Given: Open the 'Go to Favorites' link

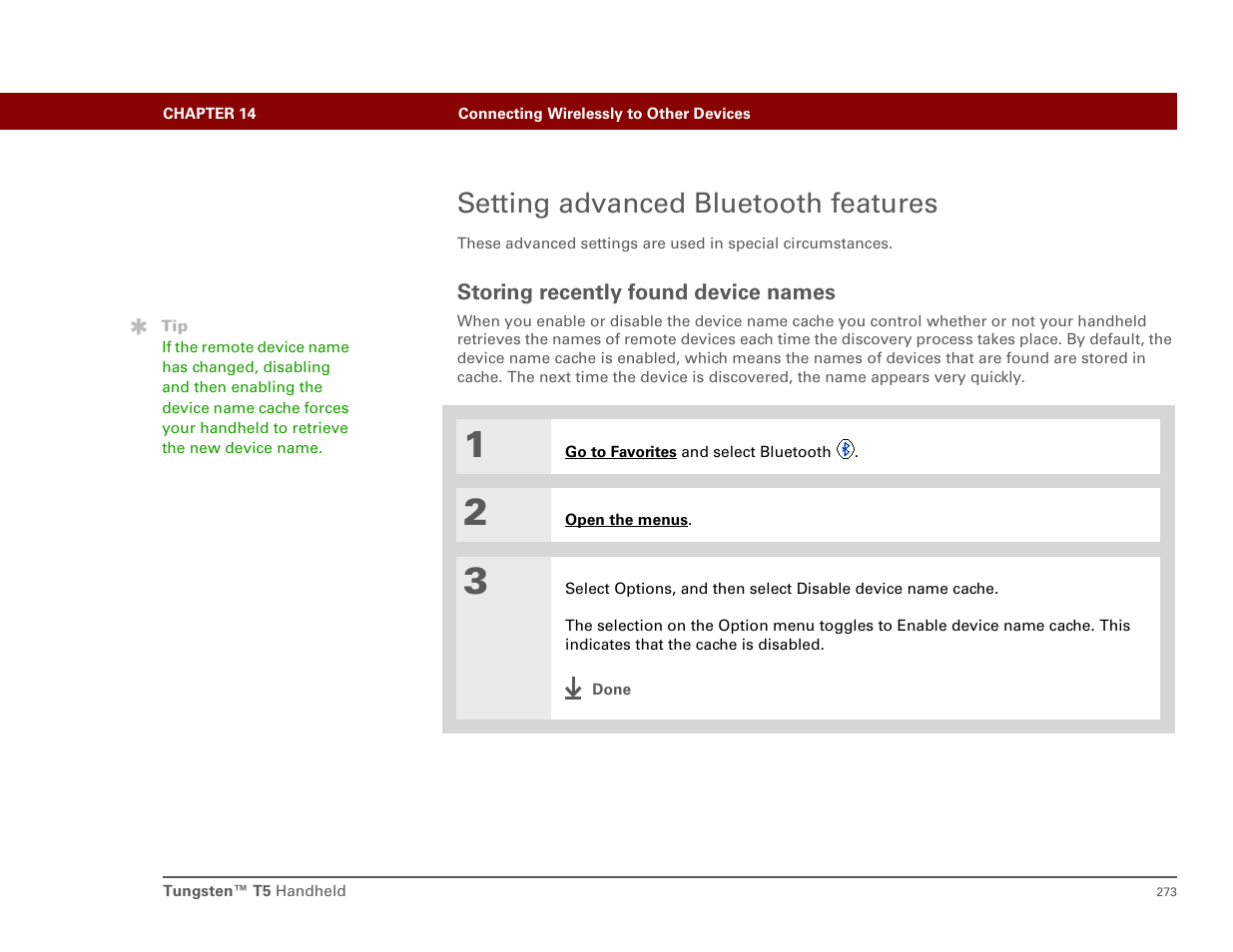Looking at the screenshot, I should pyautogui.click(x=620, y=452).
